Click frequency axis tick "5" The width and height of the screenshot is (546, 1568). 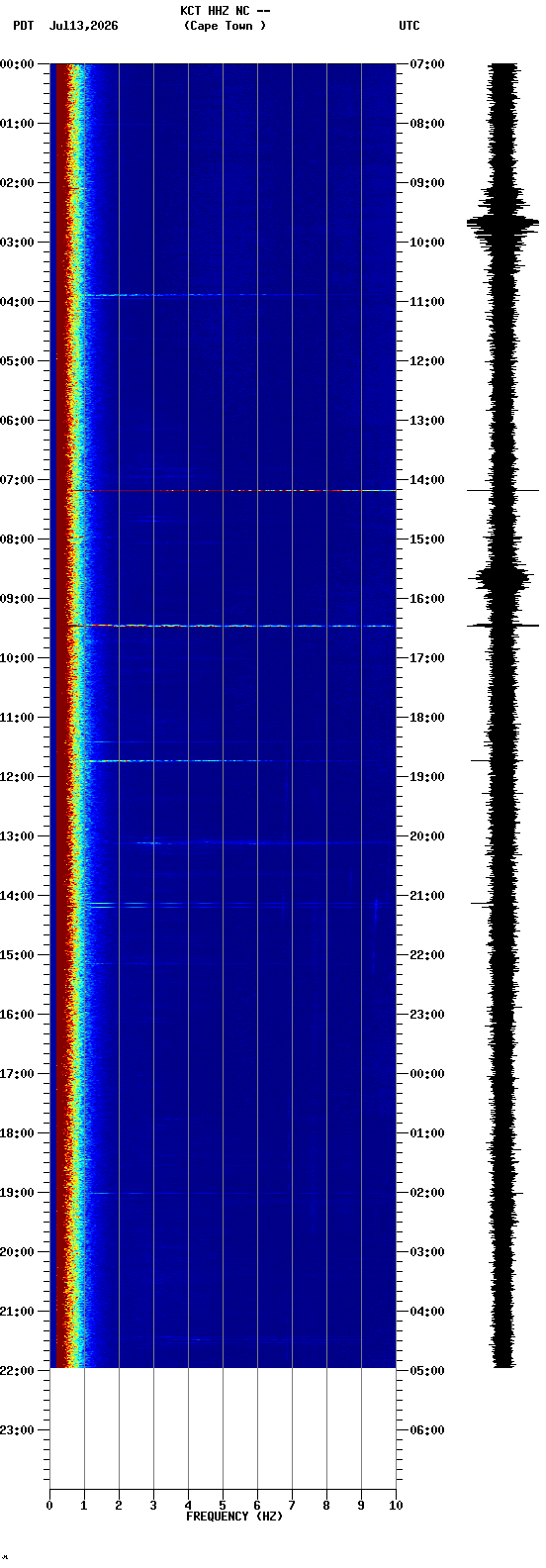tap(223, 1506)
